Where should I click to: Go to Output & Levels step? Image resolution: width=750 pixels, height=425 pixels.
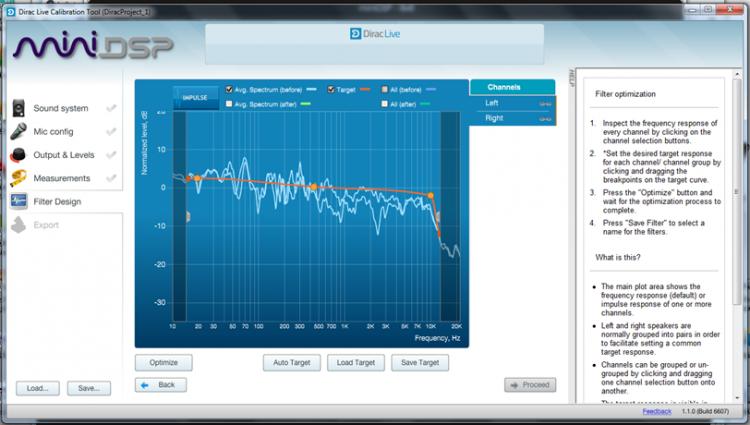[x=64, y=155]
